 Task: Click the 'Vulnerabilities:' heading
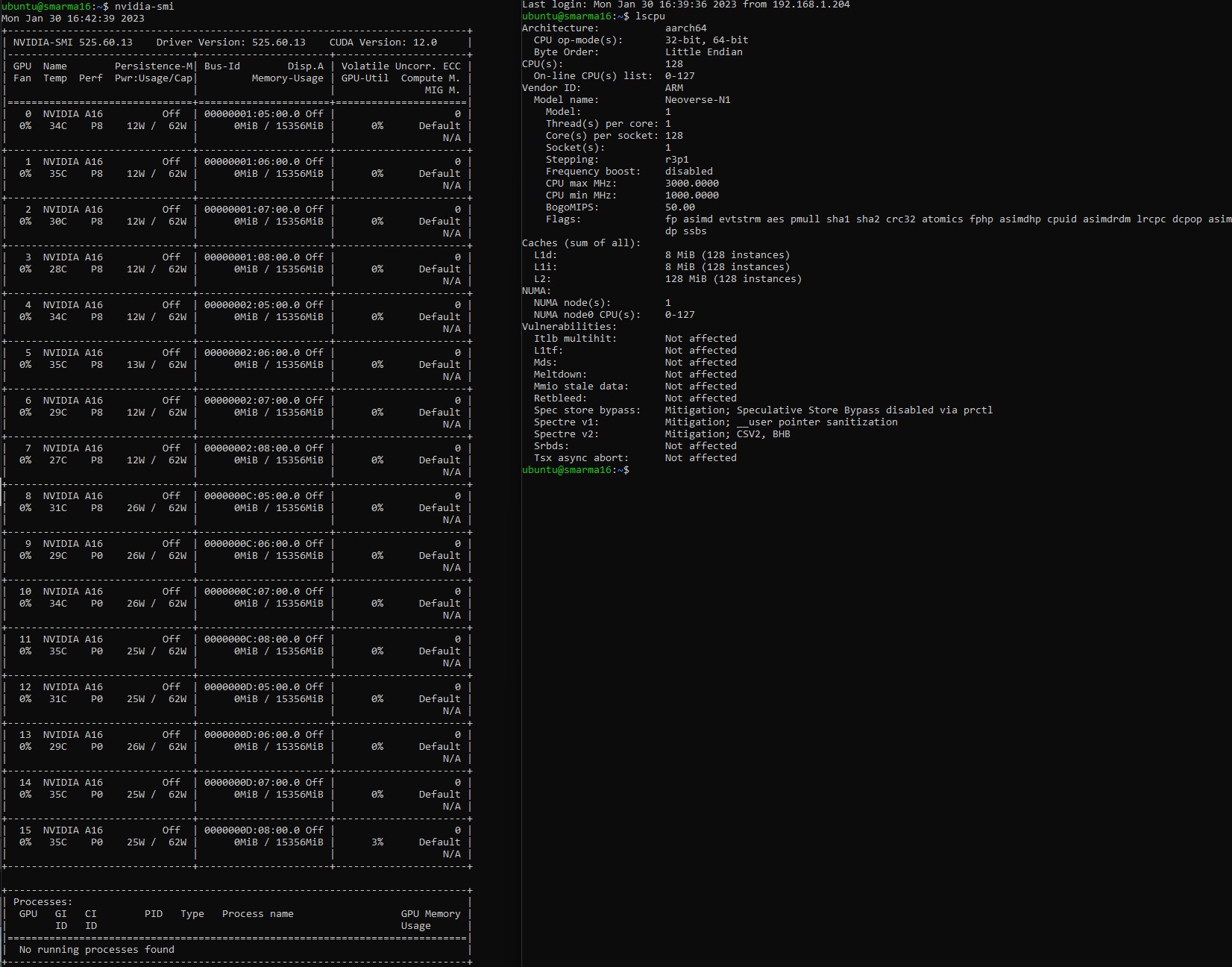(x=570, y=326)
